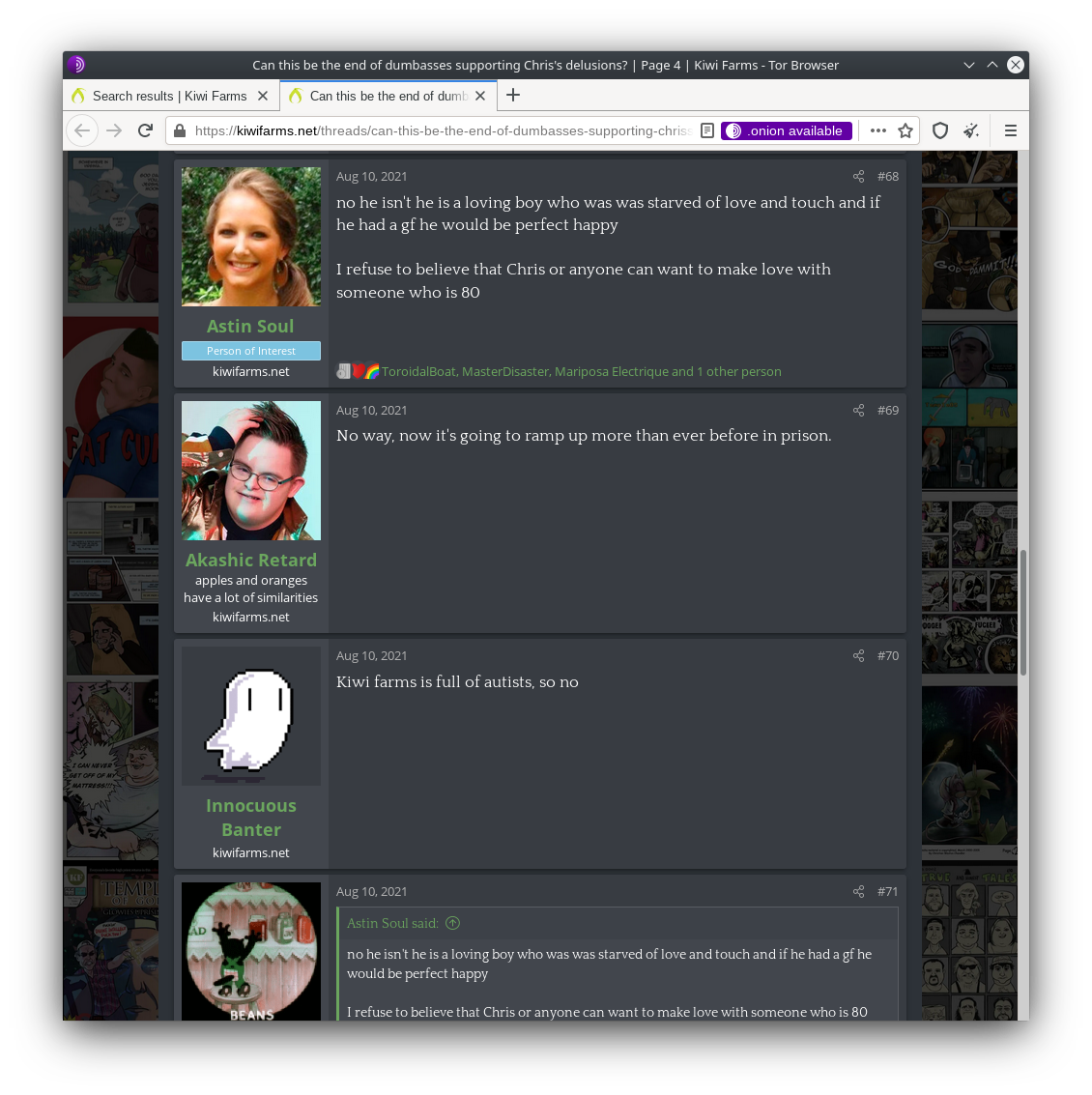Share post #69
The image size is (1092, 1095).
(859, 410)
